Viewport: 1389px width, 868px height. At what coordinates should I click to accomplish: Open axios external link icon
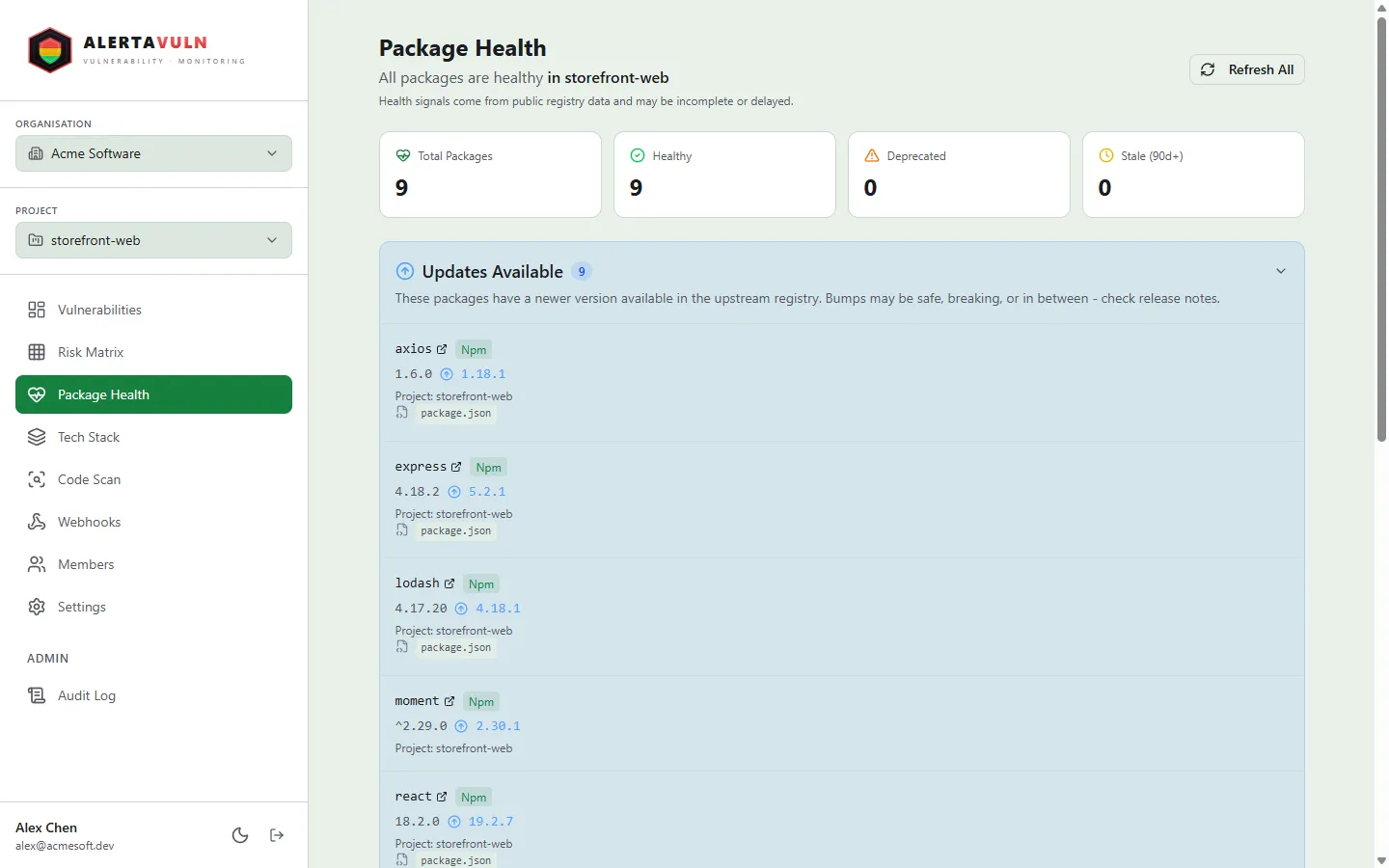coord(442,349)
